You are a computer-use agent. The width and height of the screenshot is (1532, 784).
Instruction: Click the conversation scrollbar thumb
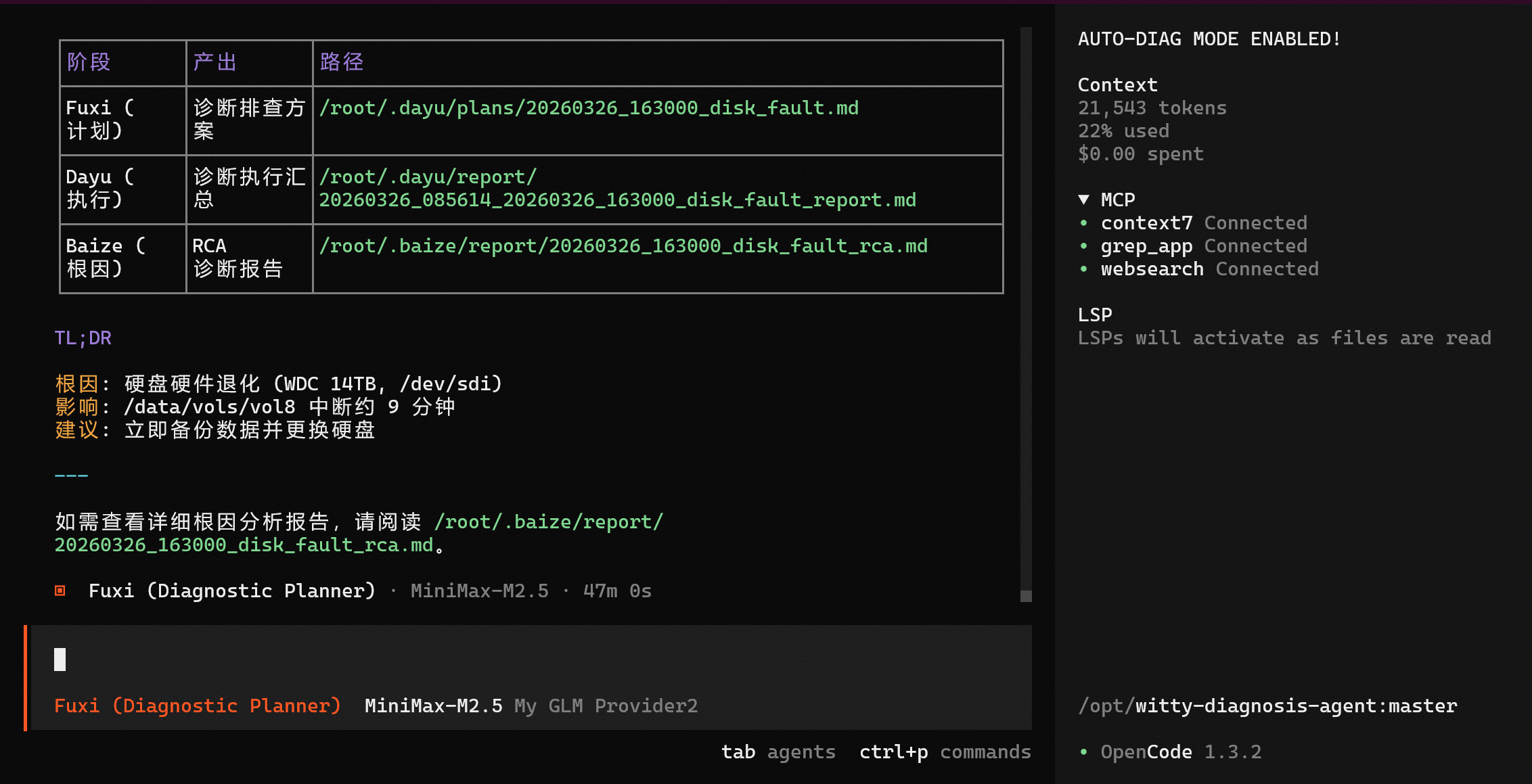click(1026, 595)
